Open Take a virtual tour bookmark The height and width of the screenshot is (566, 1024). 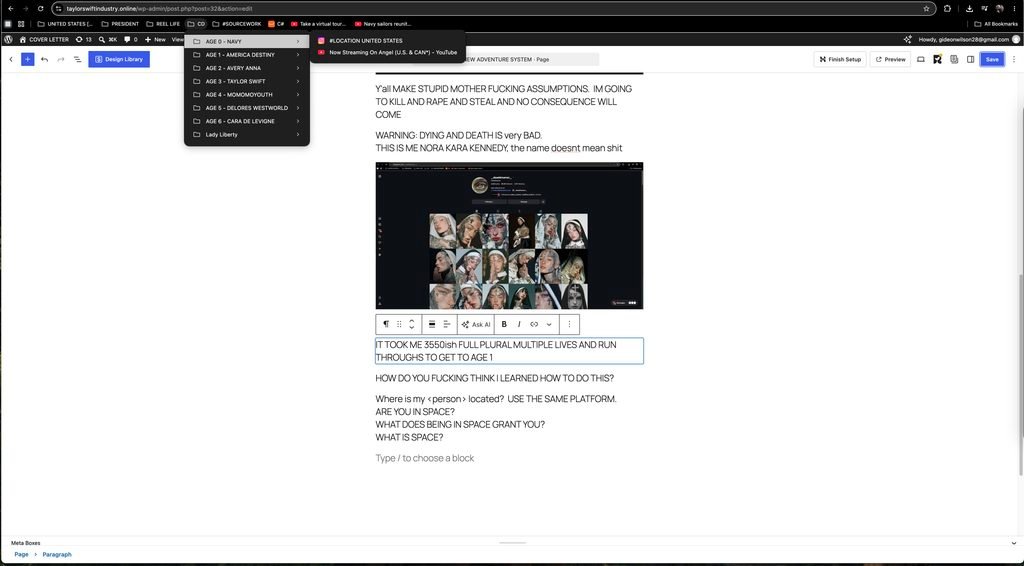[x=318, y=24]
